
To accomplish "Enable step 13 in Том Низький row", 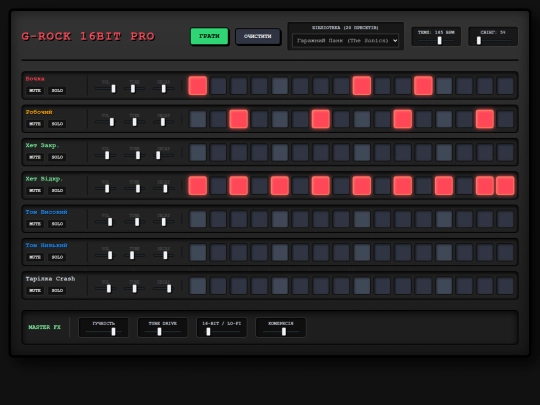I will pos(444,252).
